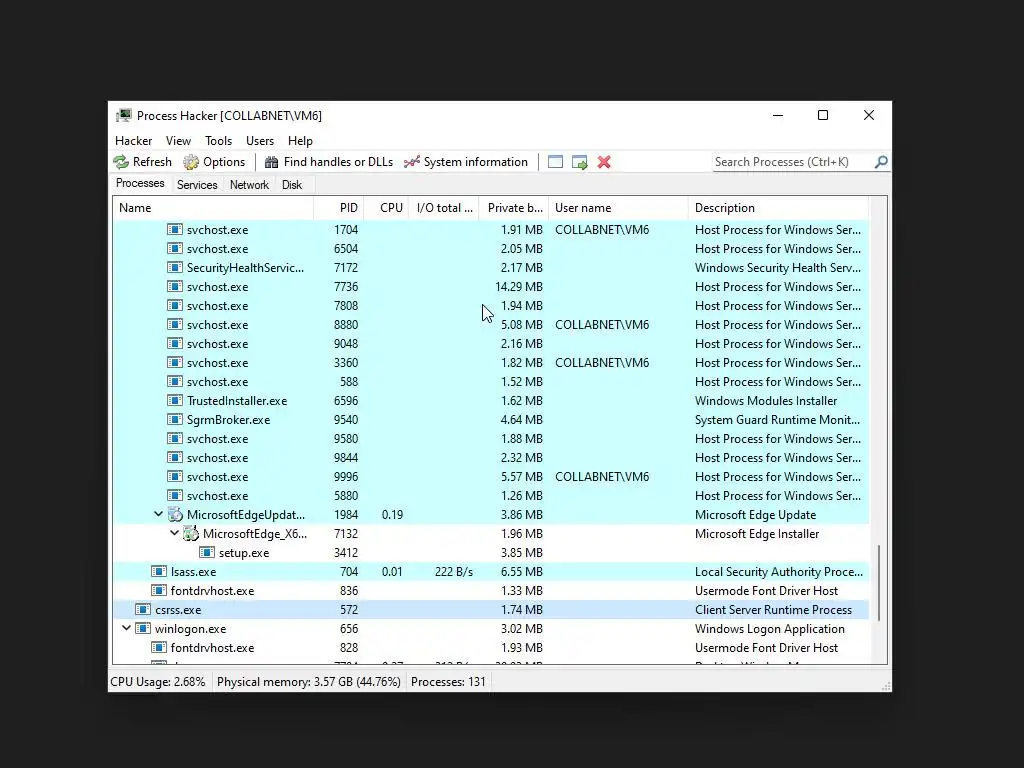
Task: Click icon of svchost.exe PID 1704
Action: pyautogui.click(x=174, y=229)
